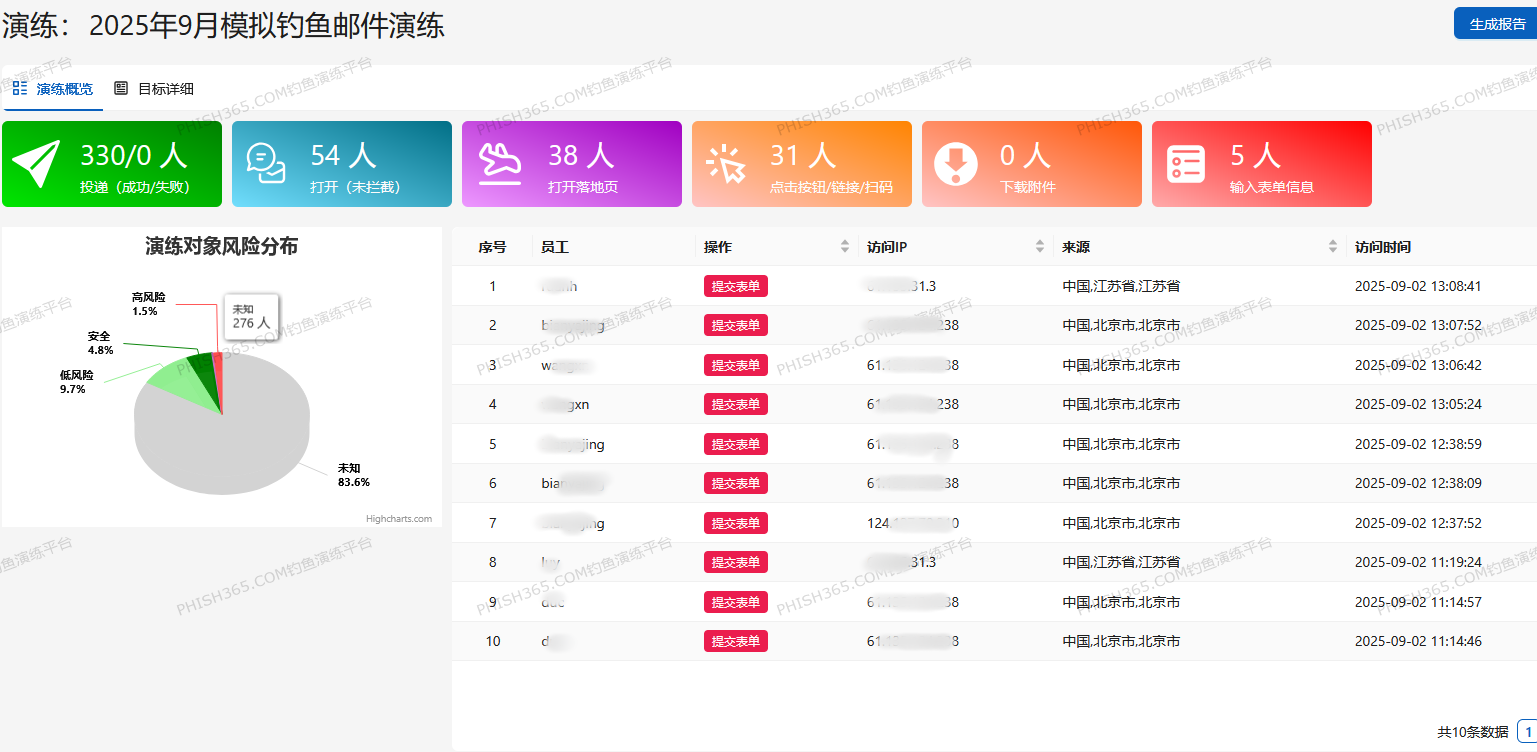Click the 目标详细 tab document icon

click(121, 88)
